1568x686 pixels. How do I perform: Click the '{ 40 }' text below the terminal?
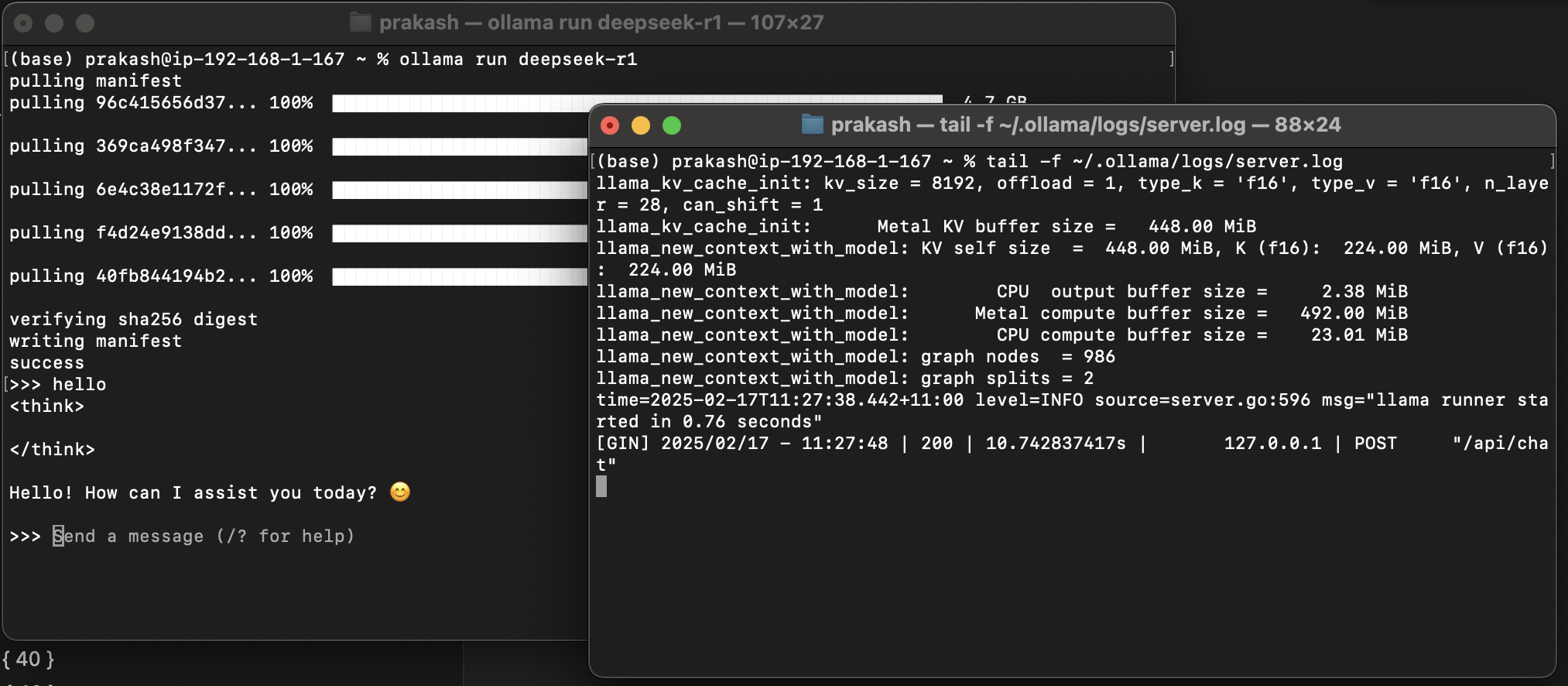click(x=29, y=660)
